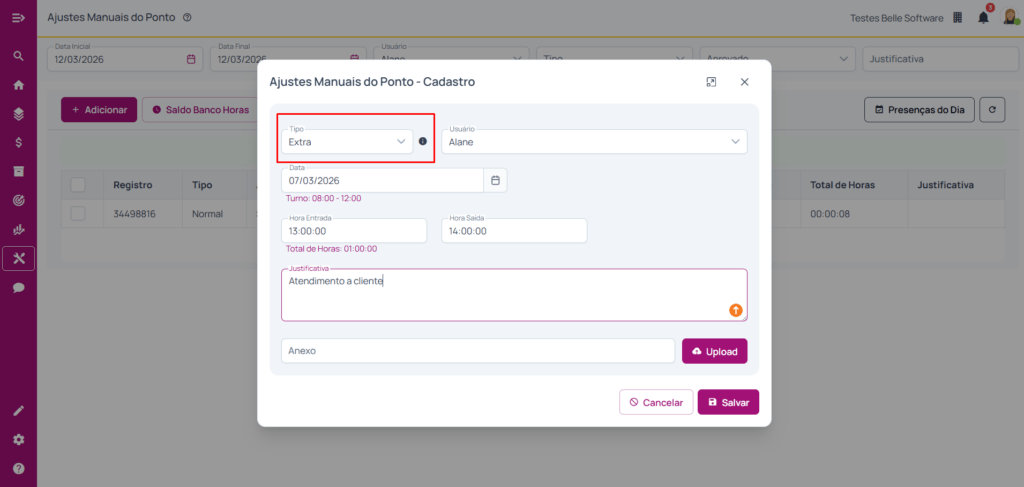Open the chat bubble icon in the sidebar
This screenshot has height=487, width=1024.
point(18,287)
